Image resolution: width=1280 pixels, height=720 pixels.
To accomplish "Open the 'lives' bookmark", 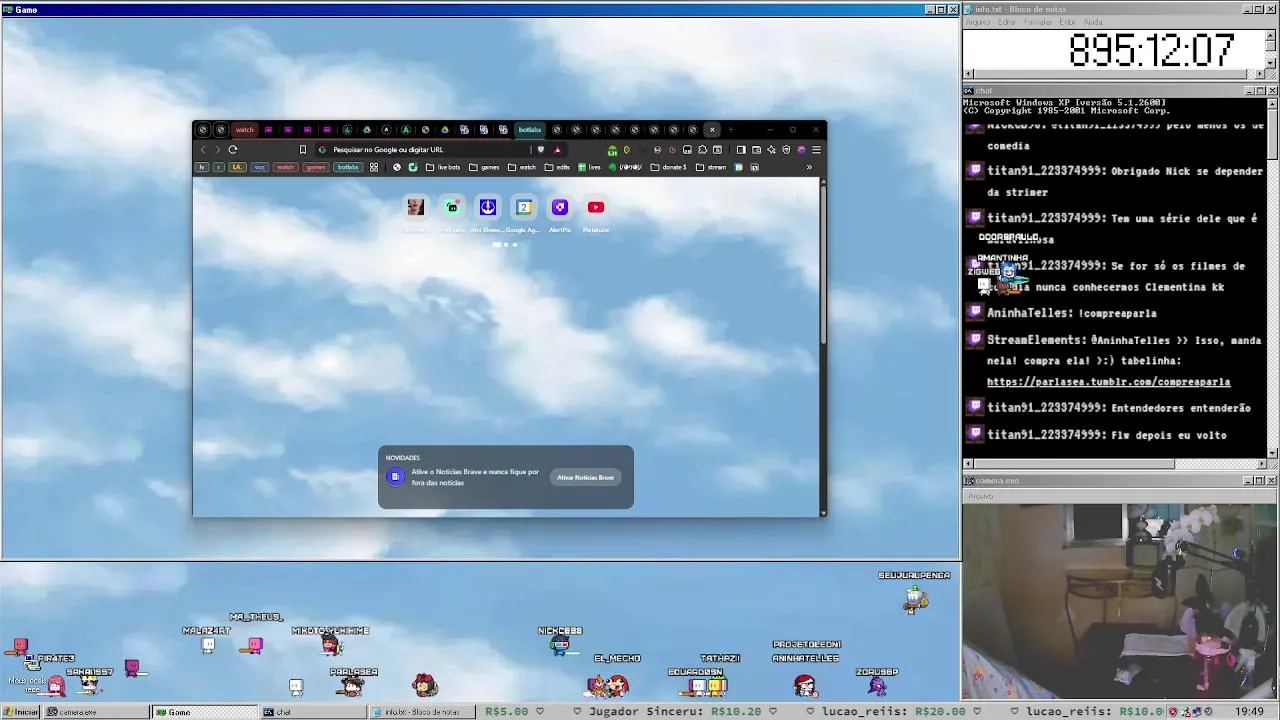I will coord(589,167).
